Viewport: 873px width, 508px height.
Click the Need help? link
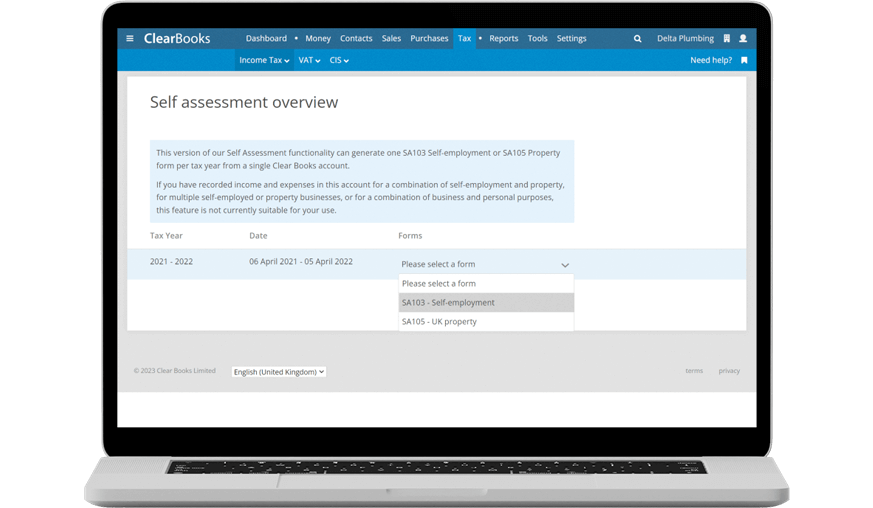tap(711, 60)
